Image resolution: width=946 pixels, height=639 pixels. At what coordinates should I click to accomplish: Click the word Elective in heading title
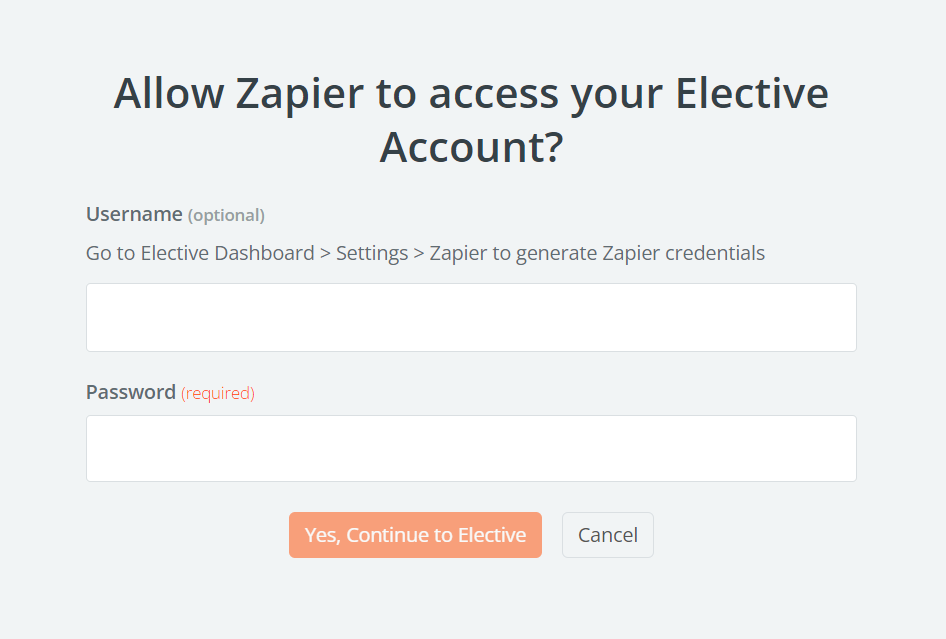point(752,94)
